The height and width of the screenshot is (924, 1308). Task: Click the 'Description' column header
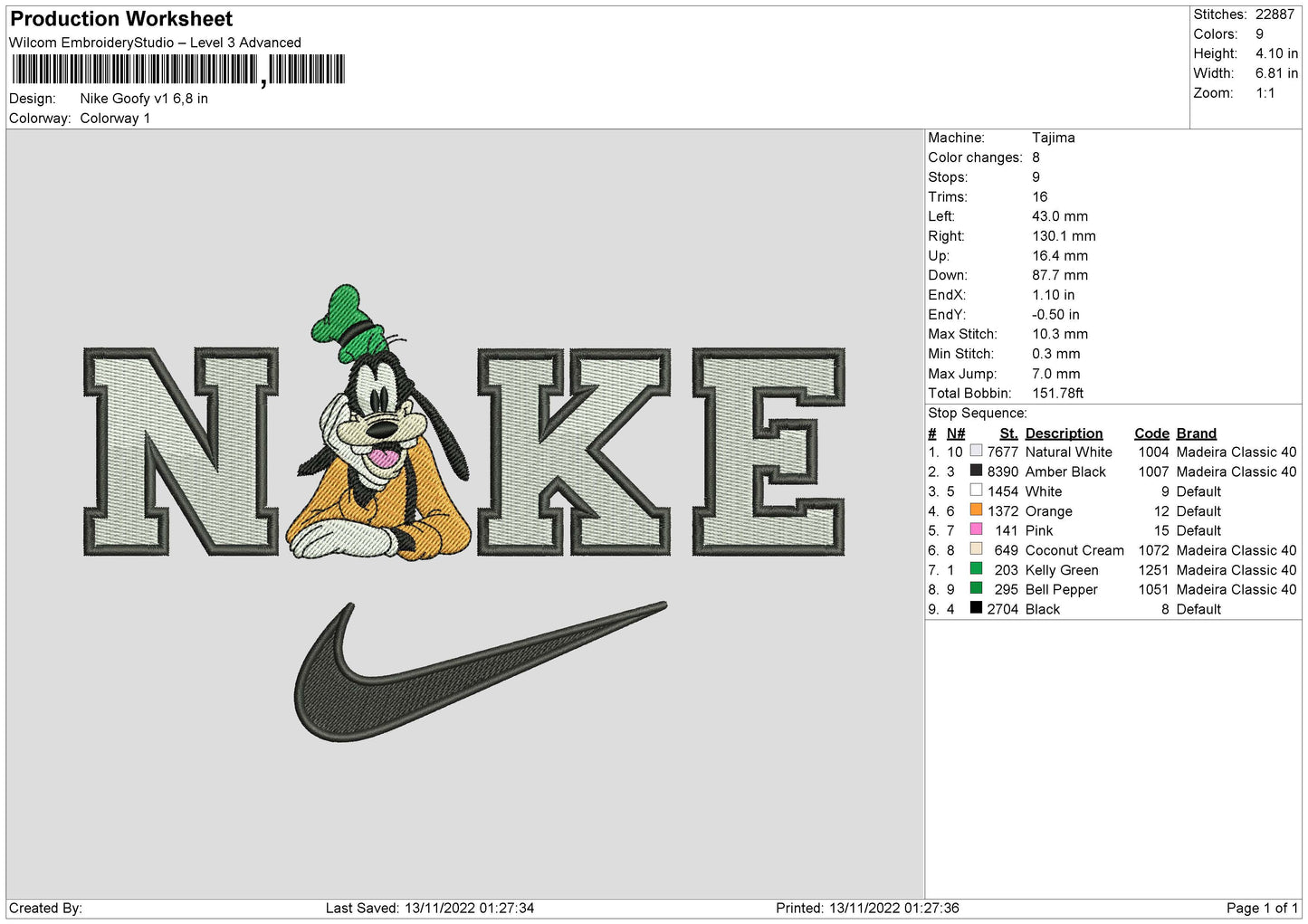pyautogui.click(x=1065, y=433)
